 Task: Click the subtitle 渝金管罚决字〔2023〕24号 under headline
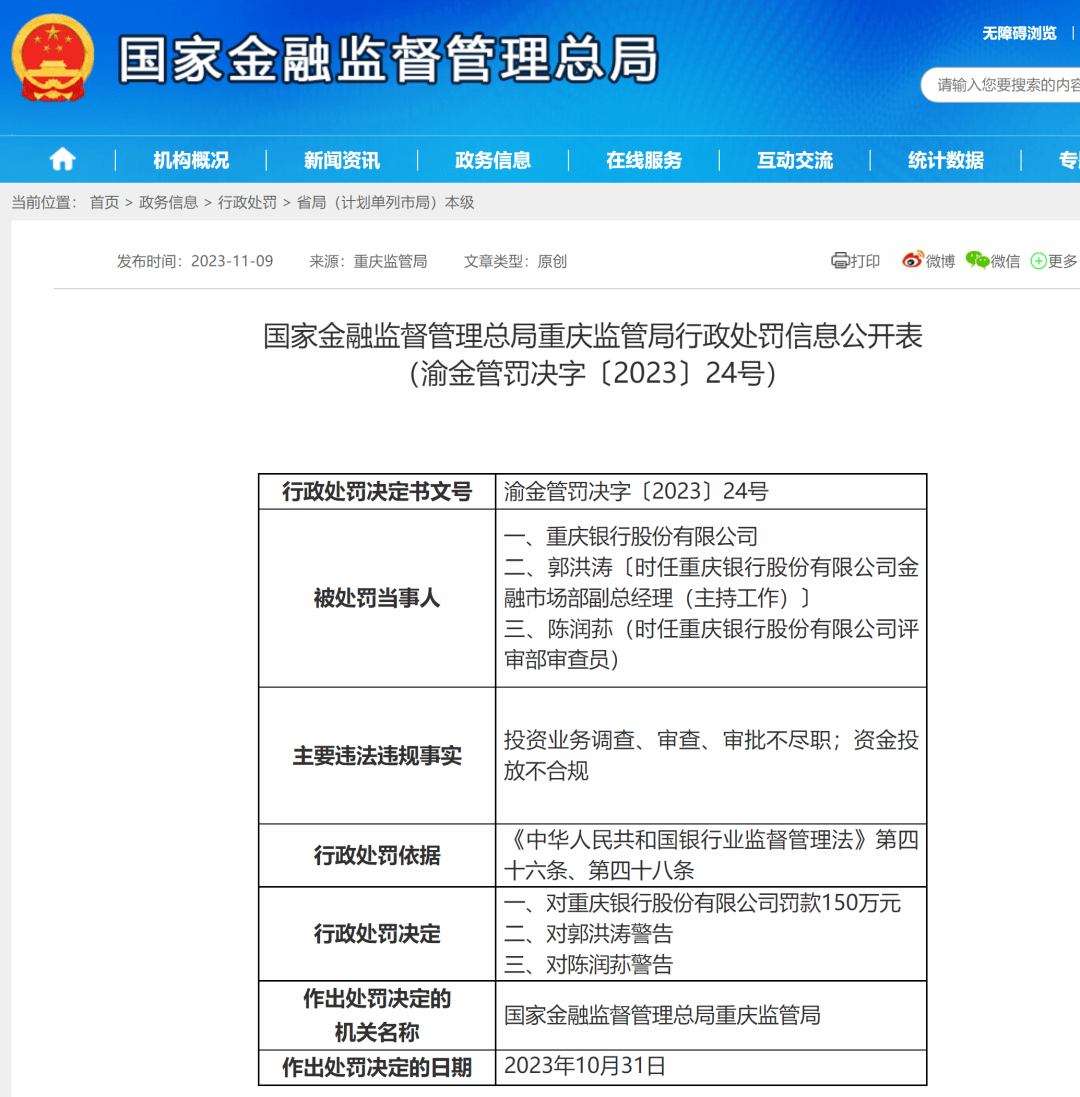coord(593,374)
